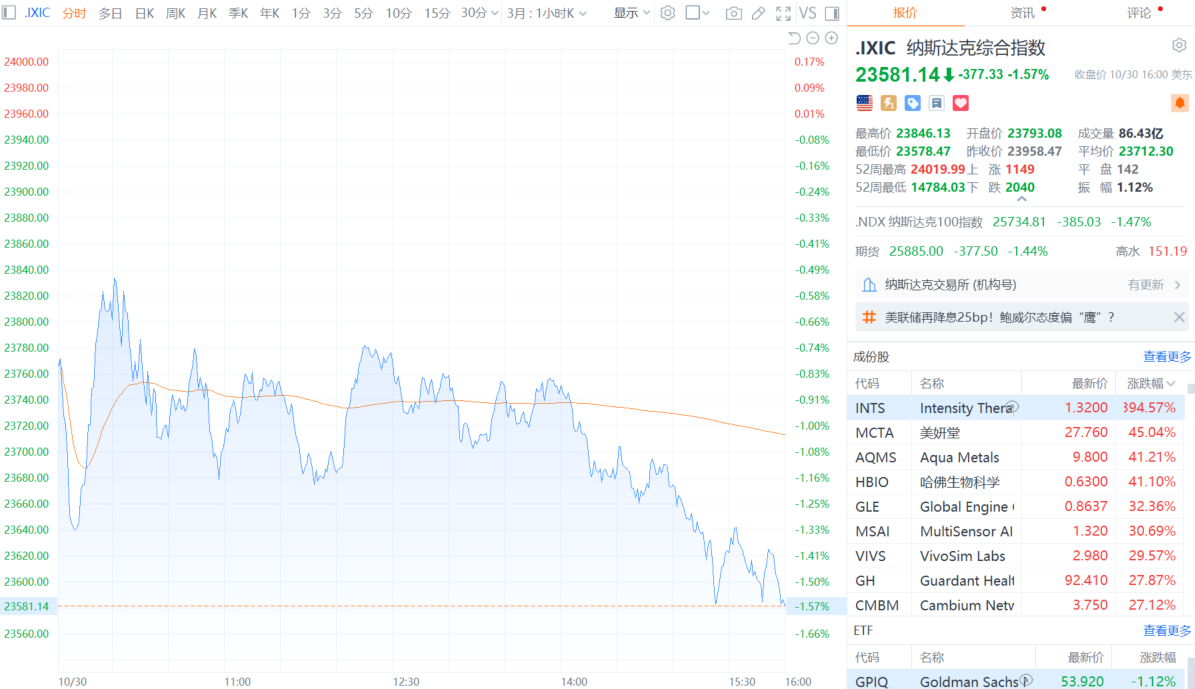
Task: Select the HBIO 哈佛生物科学 row
Action: point(1016,482)
